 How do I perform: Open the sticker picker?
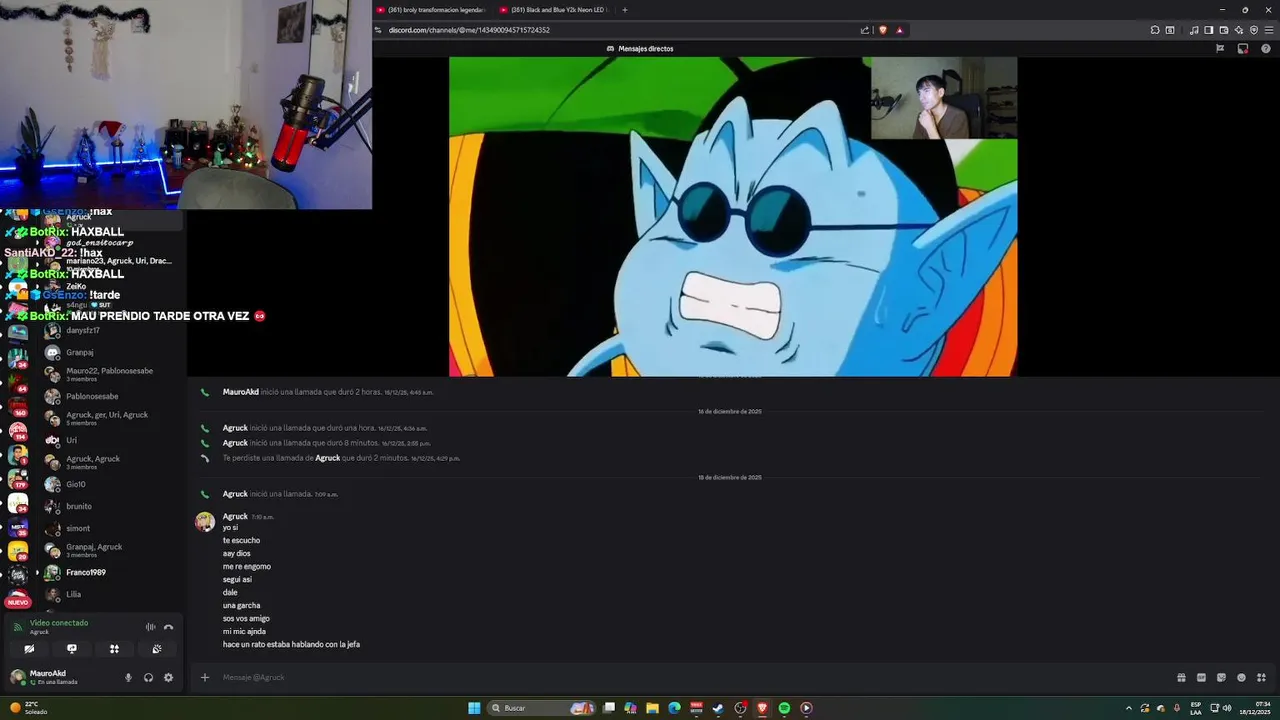1221,677
